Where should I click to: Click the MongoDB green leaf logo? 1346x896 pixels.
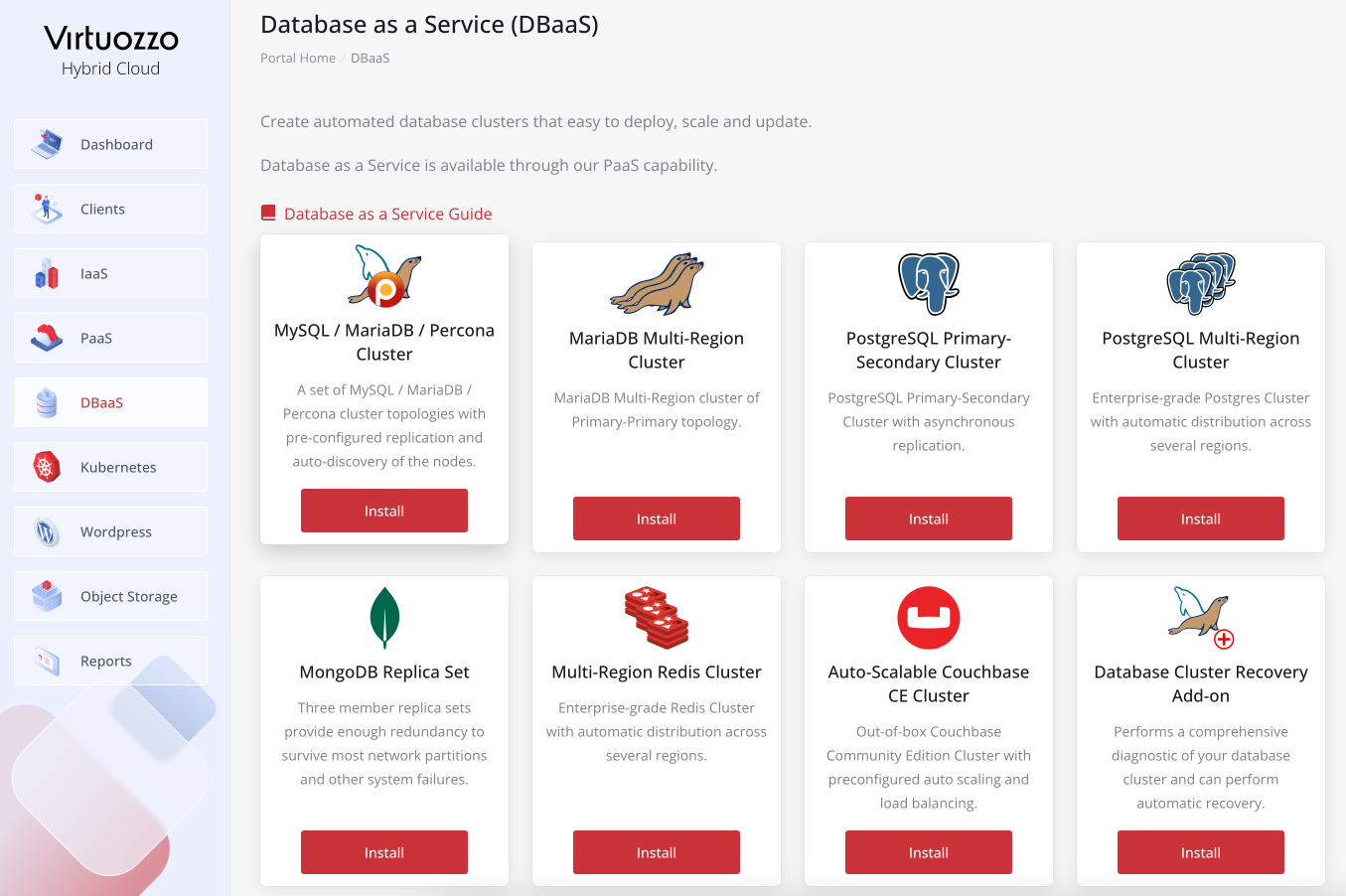coord(384,617)
